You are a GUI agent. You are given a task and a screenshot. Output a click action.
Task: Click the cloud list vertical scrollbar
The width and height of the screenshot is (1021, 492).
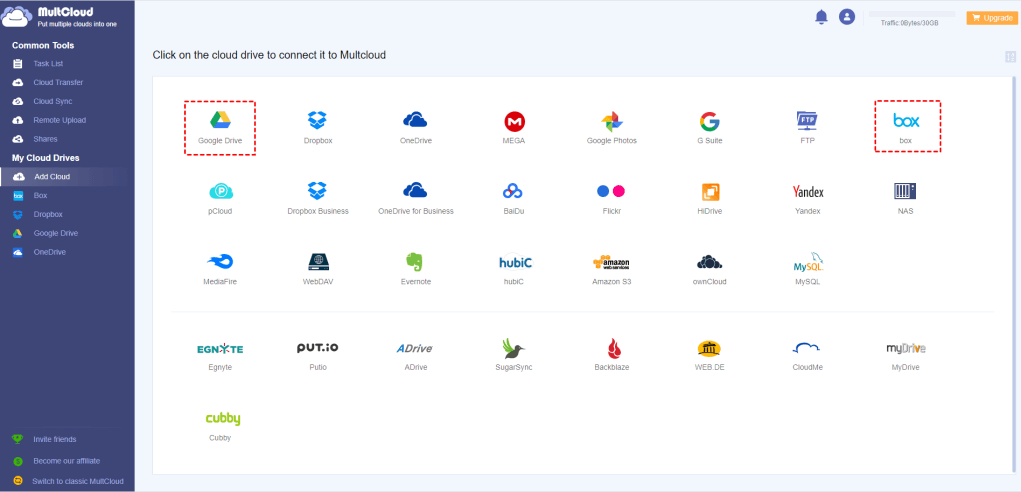point(1012,275)
